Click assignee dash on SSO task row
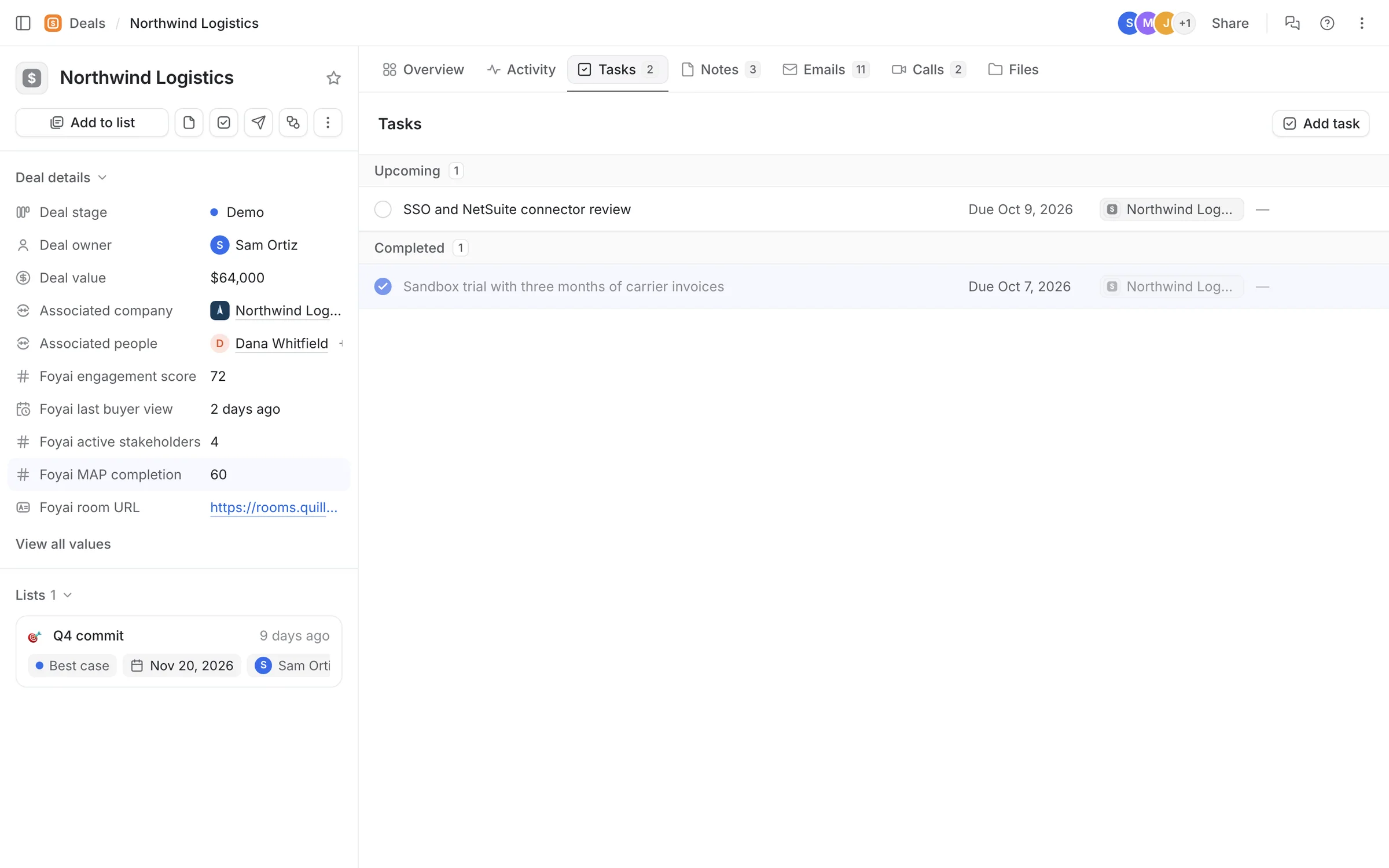 click(1263, 209)
